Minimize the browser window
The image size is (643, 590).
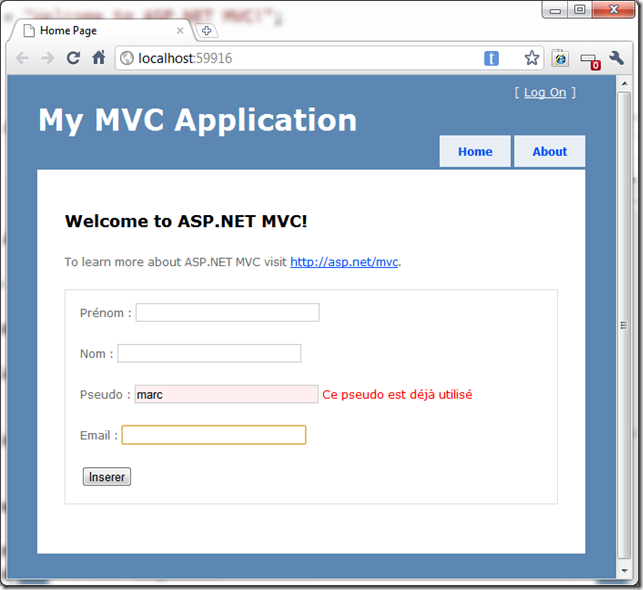555,10
